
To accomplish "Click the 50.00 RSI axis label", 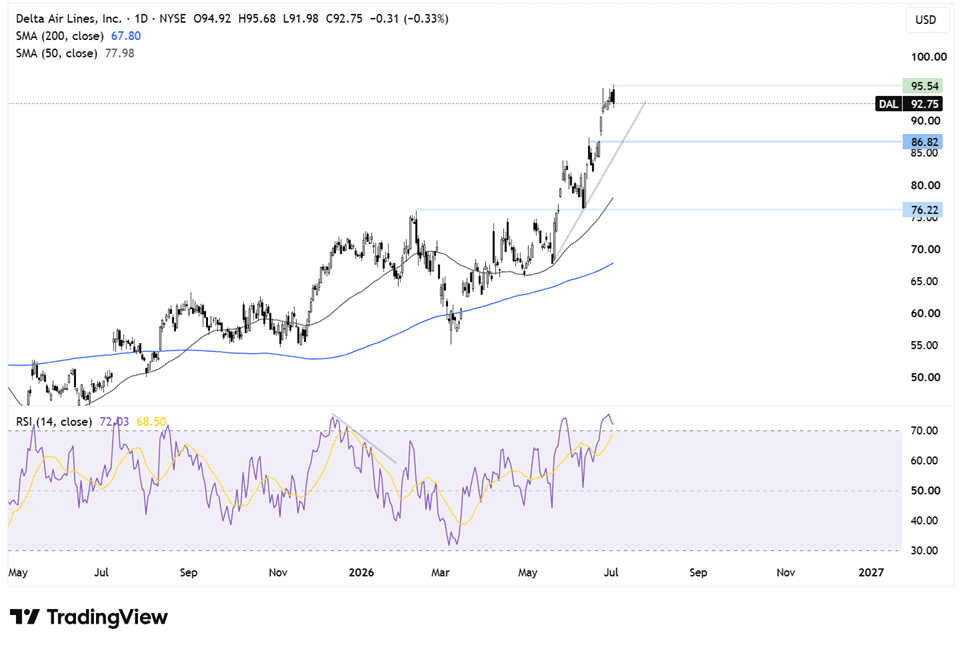I will 924,490.
